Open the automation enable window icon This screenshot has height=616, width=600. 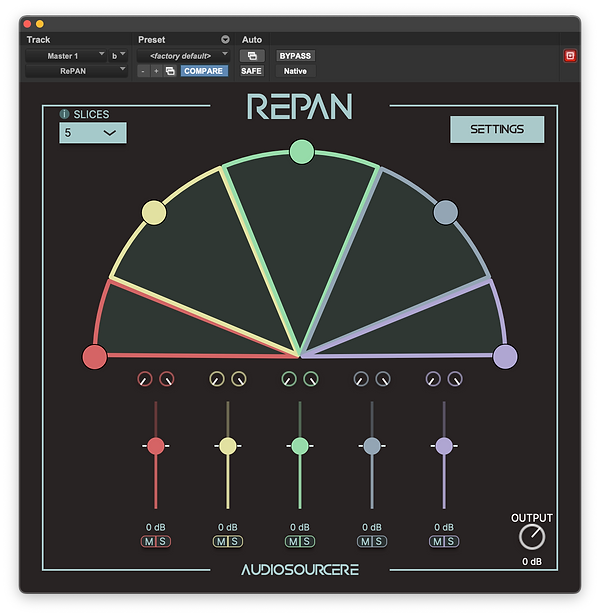pyautogui.click(x=252, y=56)
